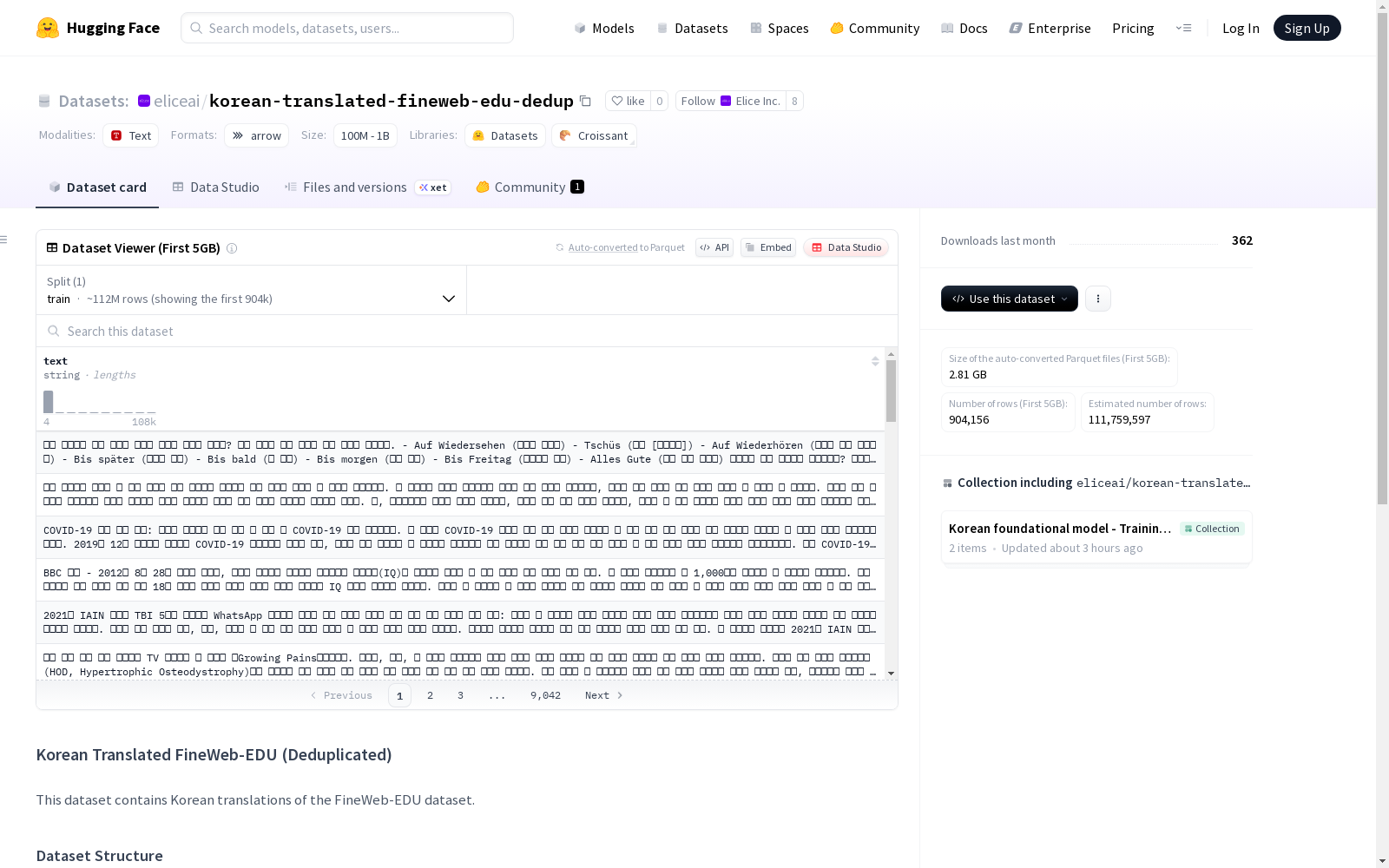Image resolution: width=1389 pixels, height=868 pixels.
Task: Click the Sign Up button
Action: 1307,28
